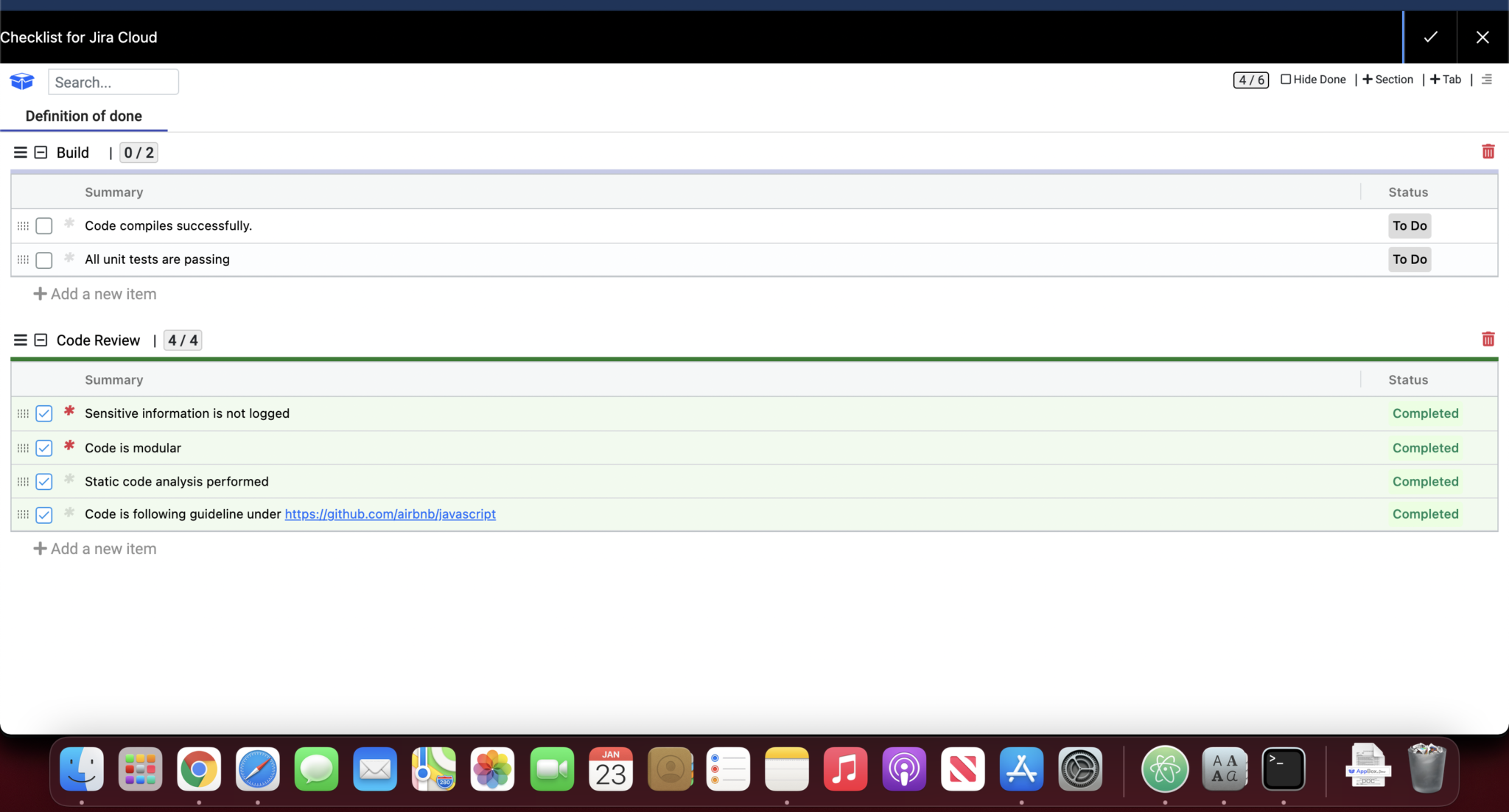Open the To Do status dropdown for 'Code compiles successfully'
The image size is (1509, 812).
click(1409, 225)
